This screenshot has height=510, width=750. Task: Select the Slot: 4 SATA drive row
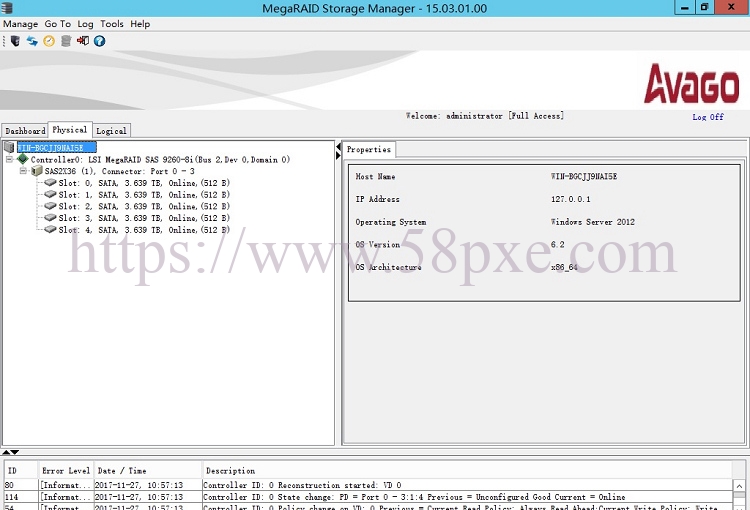pyautogui.click(x=144, y=230)
